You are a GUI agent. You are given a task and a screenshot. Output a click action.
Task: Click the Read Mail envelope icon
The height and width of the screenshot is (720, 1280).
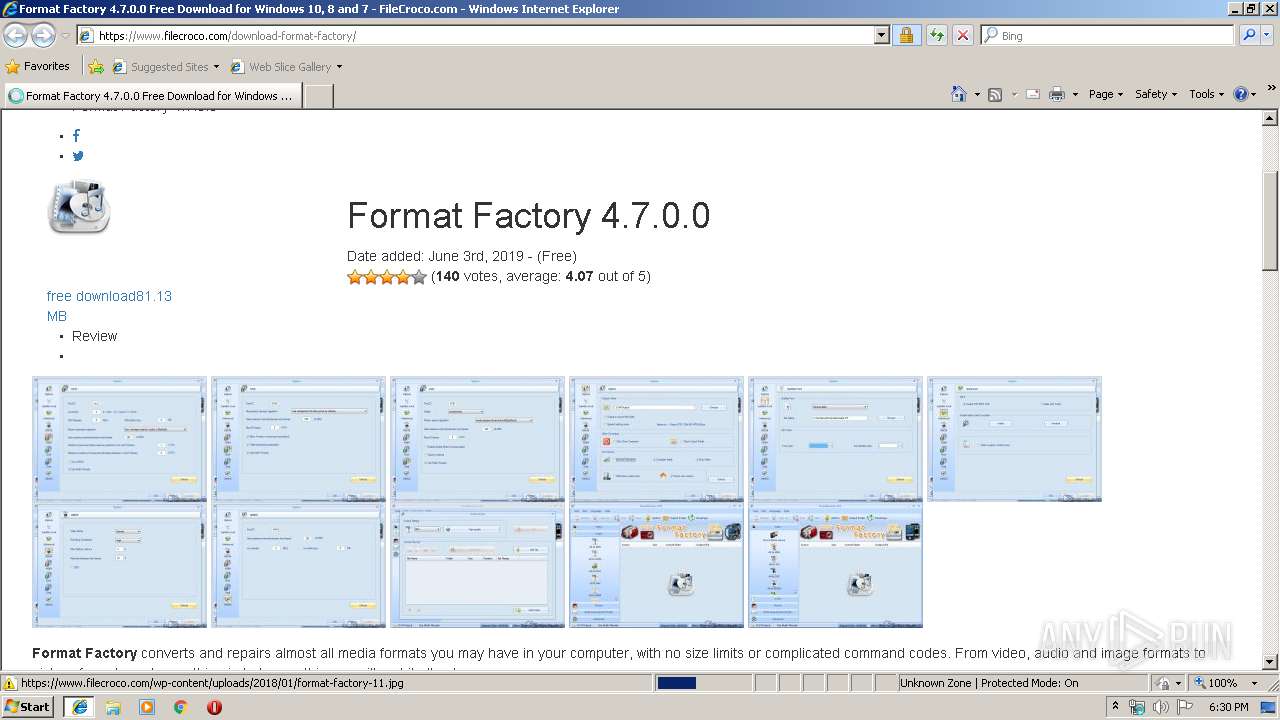coord(1033,94)
